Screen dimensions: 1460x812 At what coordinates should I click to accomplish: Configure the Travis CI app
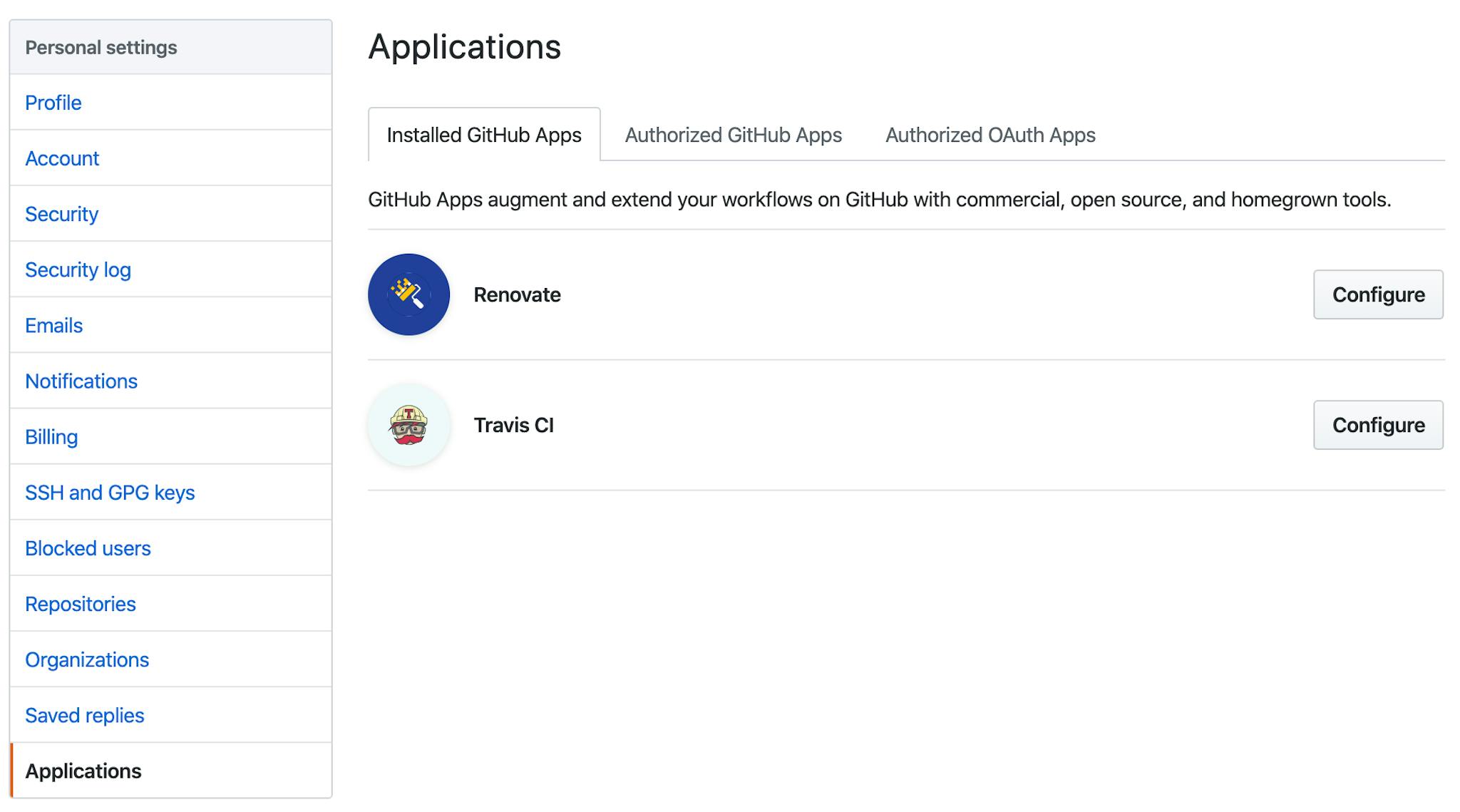click(1377, 425)
